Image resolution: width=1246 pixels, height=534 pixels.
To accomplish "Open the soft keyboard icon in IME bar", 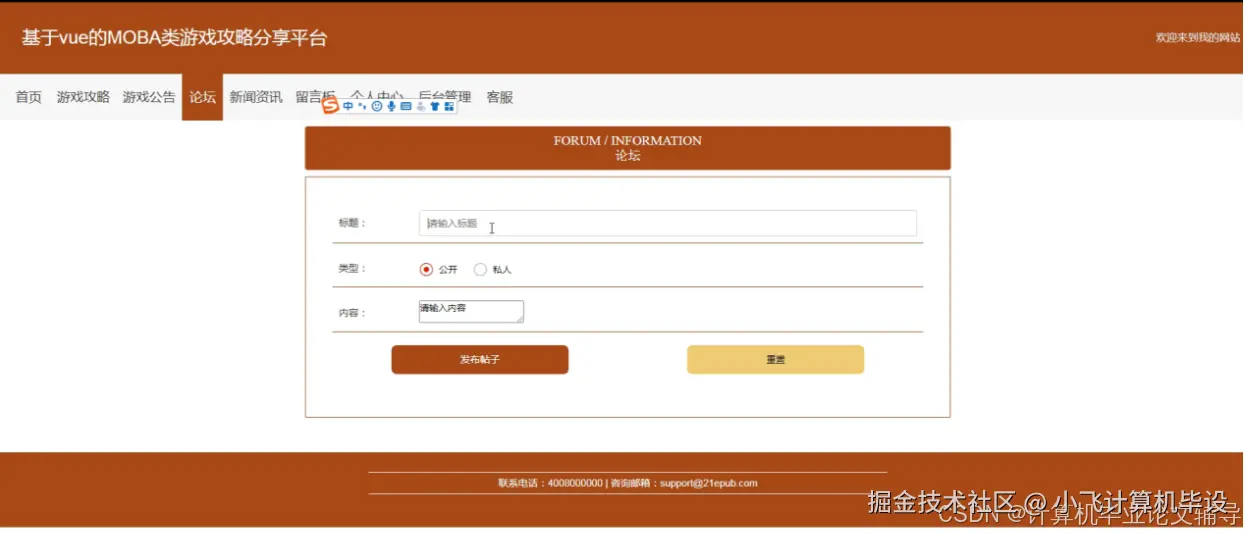I will 406,106.
